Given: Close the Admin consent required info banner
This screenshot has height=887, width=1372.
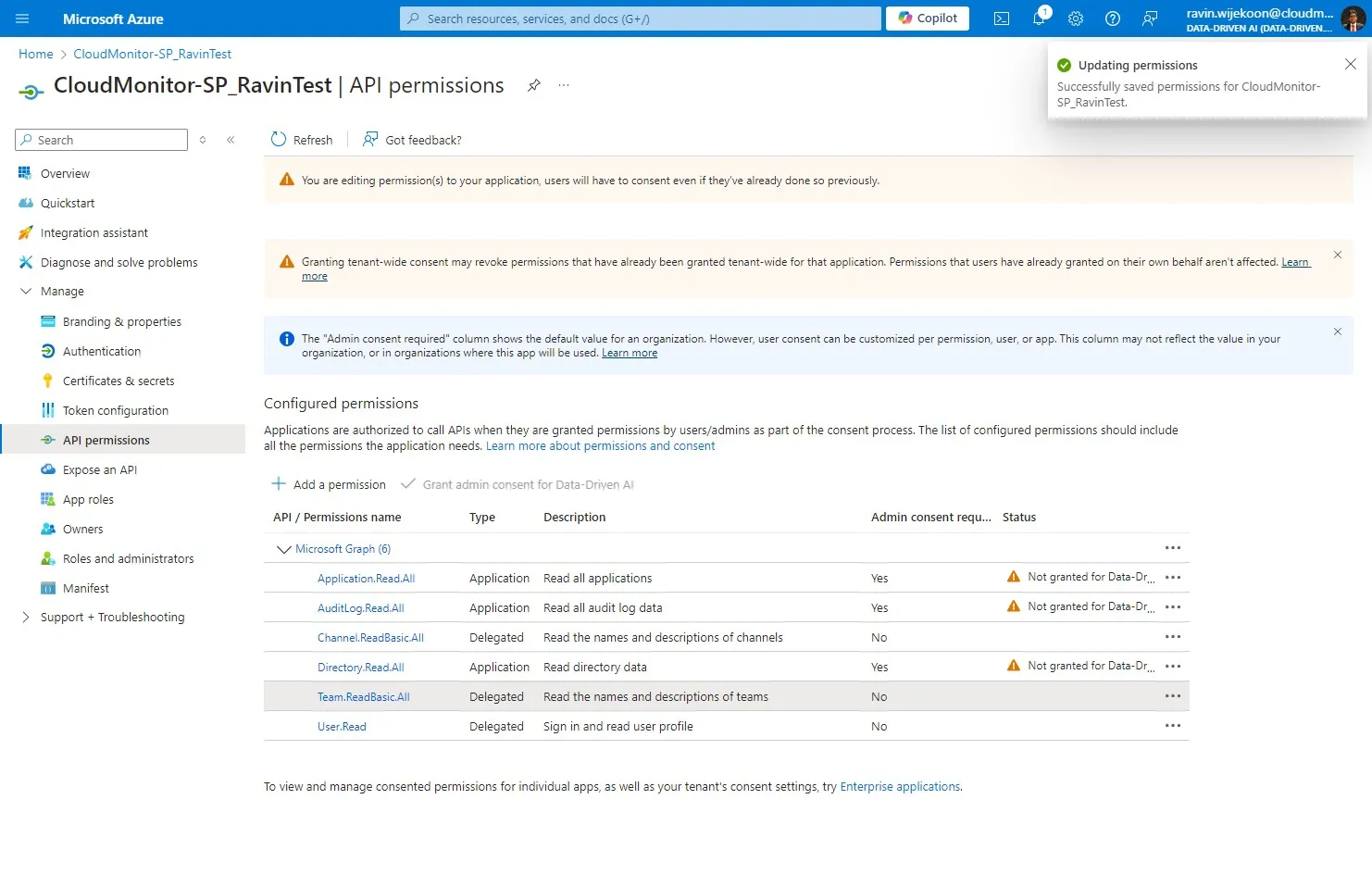Looking at the screenshot, I should [1338, 331].
